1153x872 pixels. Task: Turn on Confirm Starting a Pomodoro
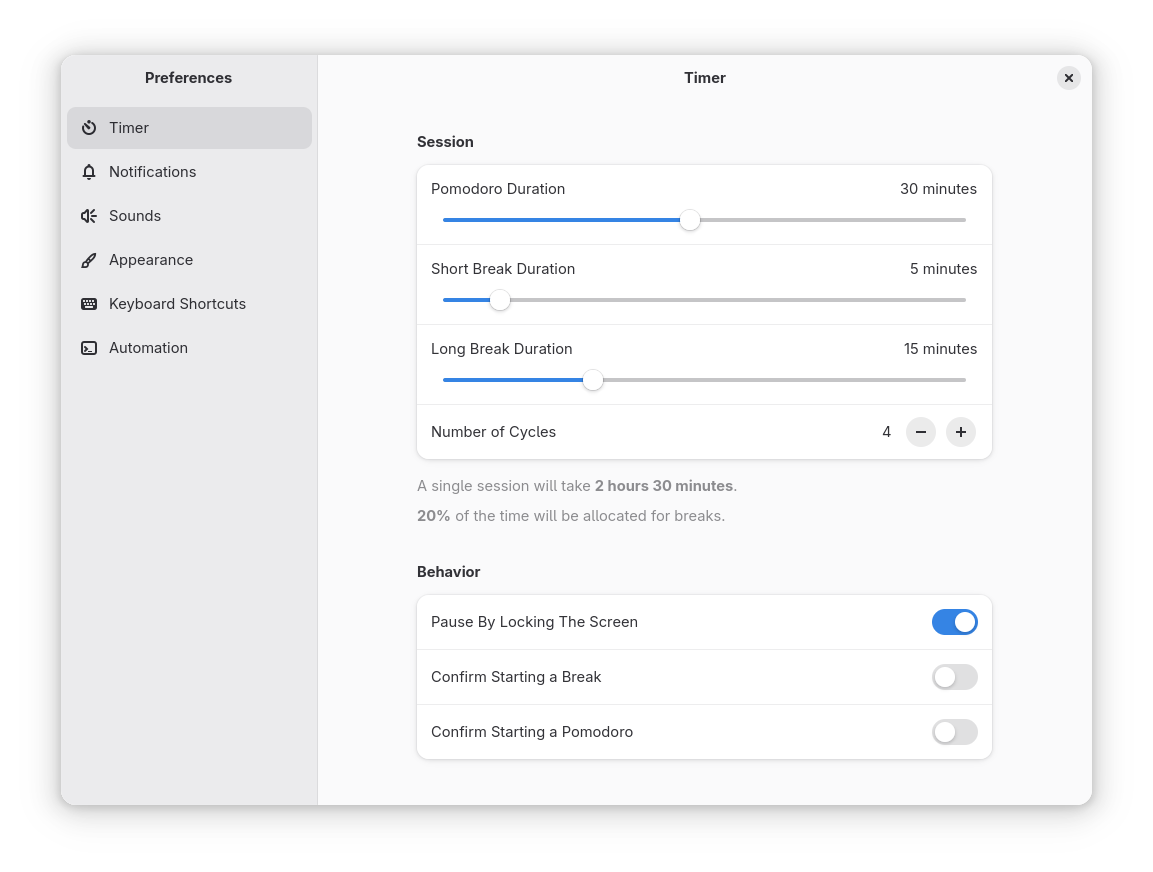[954, 732]
